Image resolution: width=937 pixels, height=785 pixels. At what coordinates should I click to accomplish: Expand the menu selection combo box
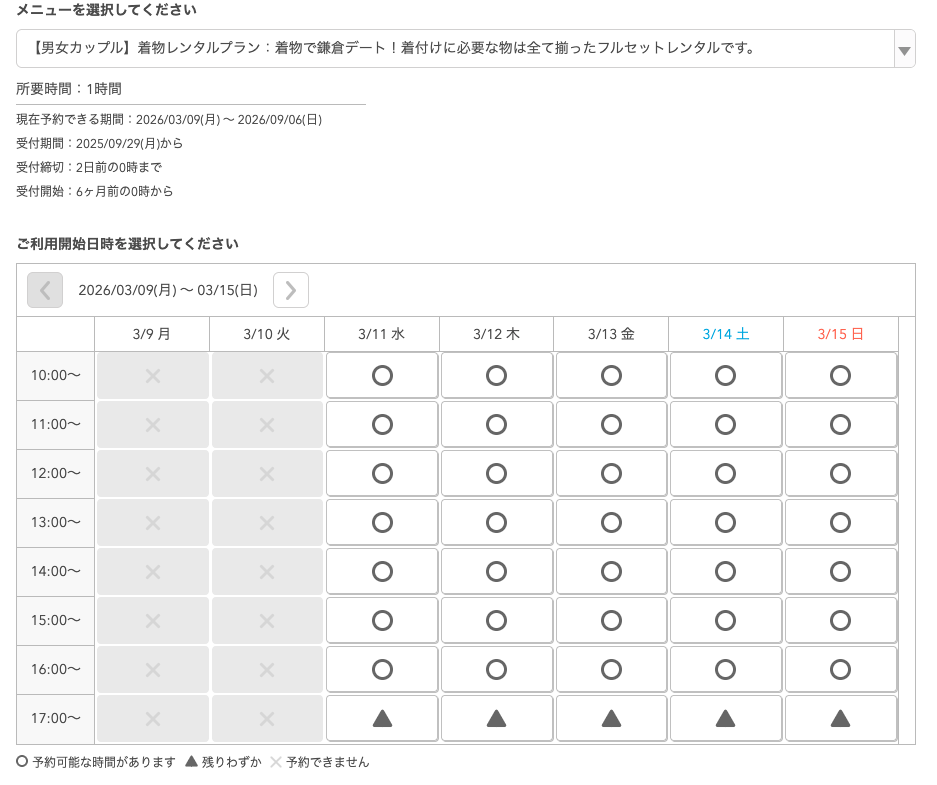[460, 48]
